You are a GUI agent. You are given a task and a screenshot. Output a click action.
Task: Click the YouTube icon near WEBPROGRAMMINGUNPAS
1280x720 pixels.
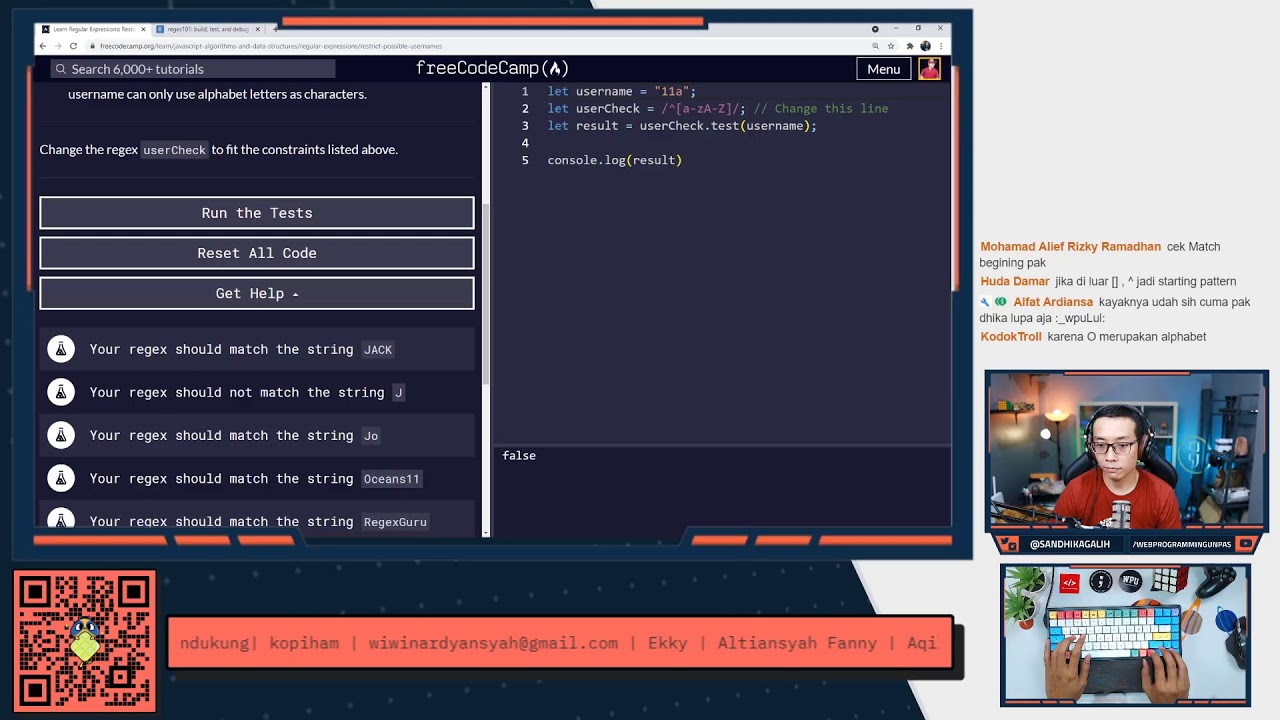pos(1245,544)
